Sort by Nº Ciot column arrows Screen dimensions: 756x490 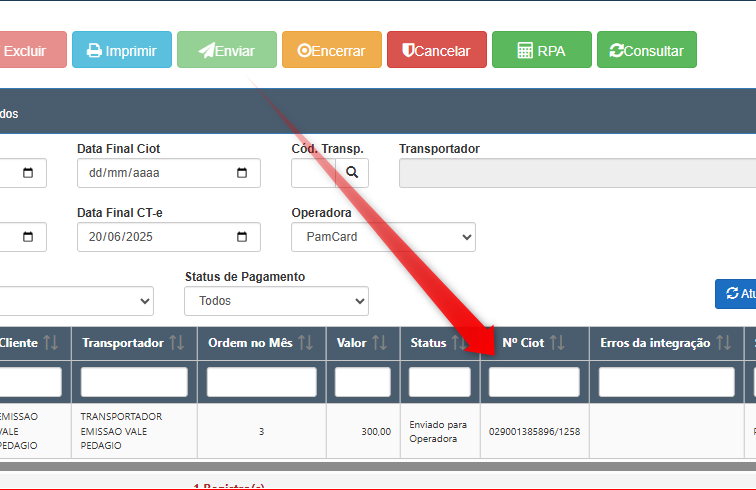(x=557, y=343)
